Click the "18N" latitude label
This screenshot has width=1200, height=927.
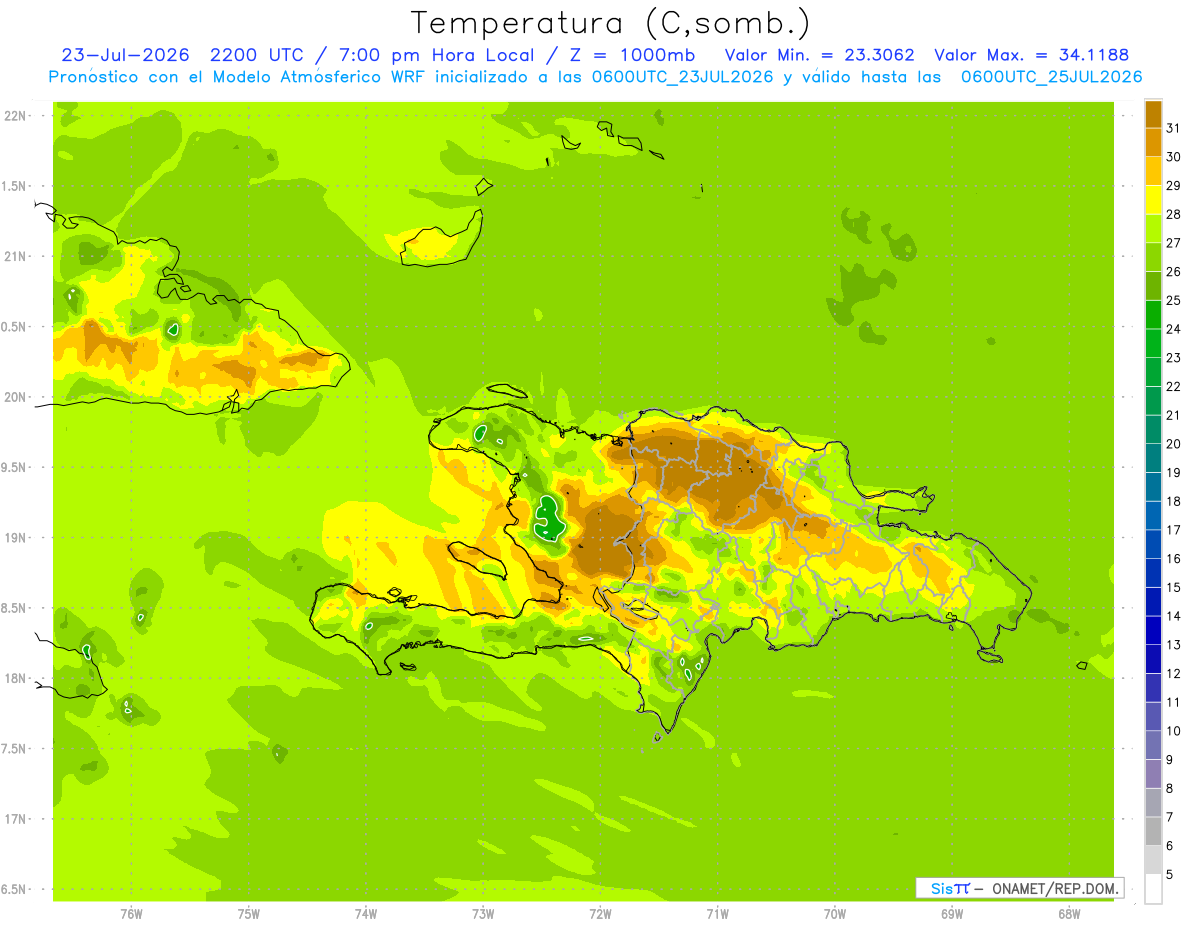[15, 678]
